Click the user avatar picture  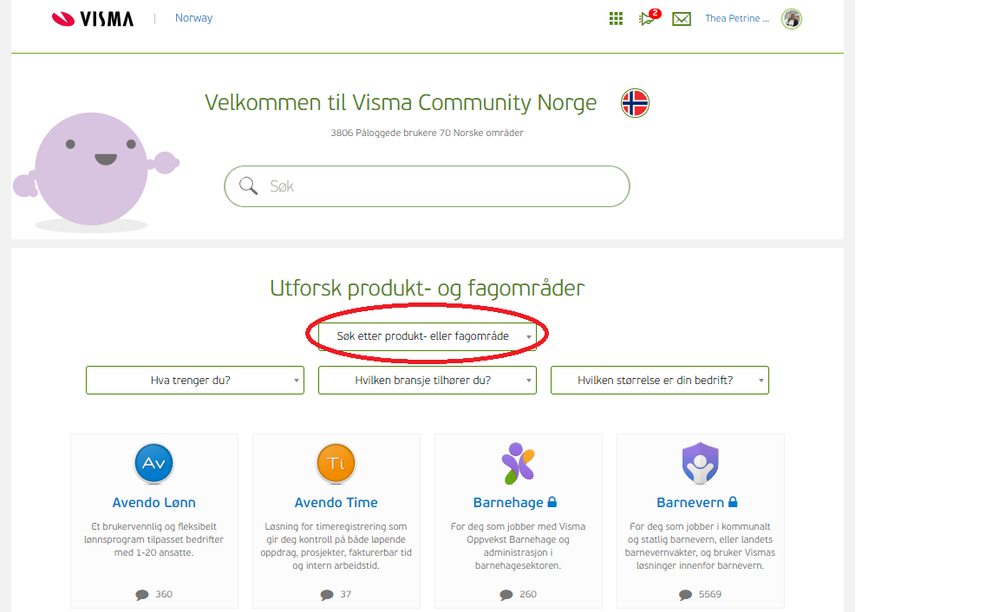tap(791, 18)
